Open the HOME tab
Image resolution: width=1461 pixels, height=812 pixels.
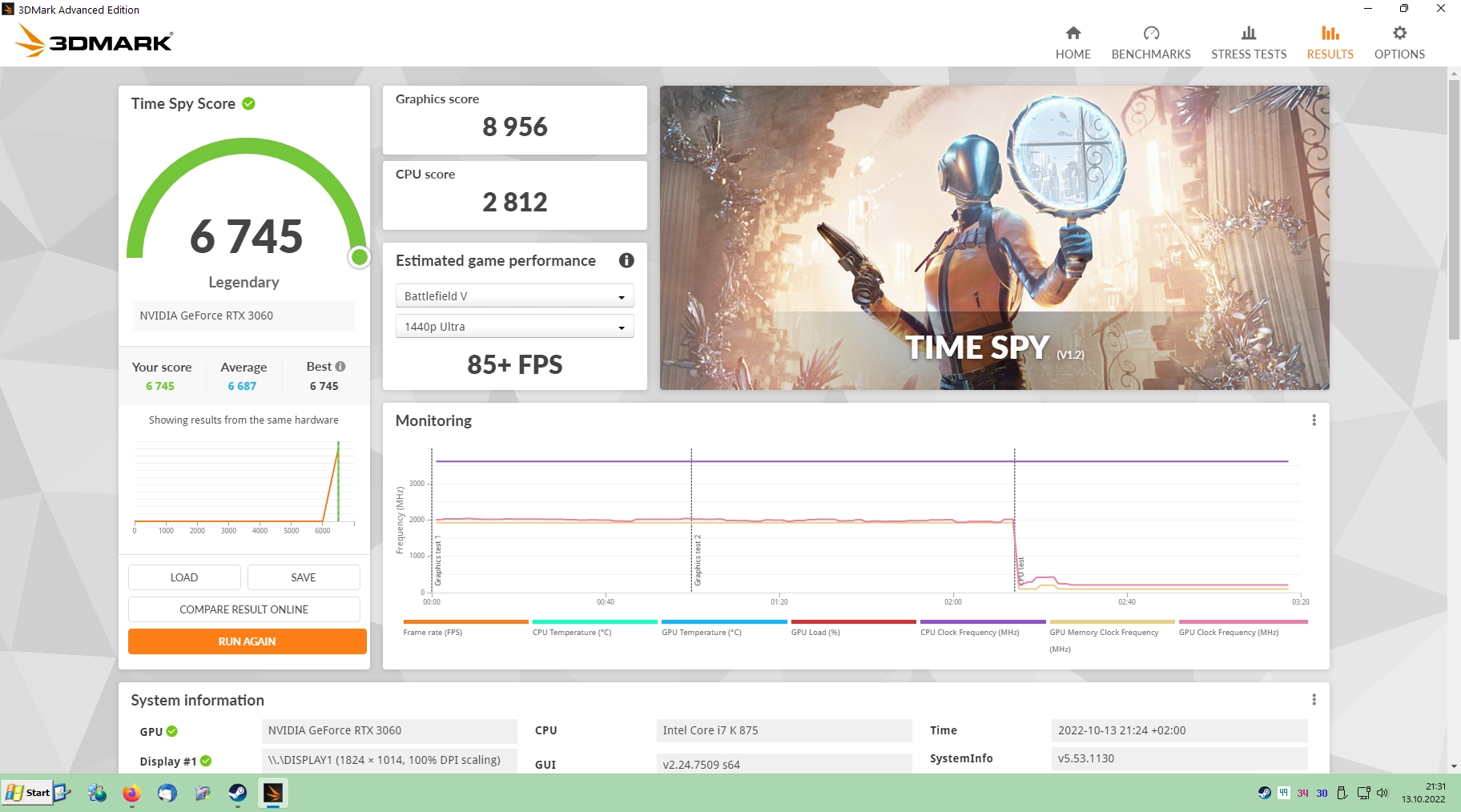(1073, 42)
